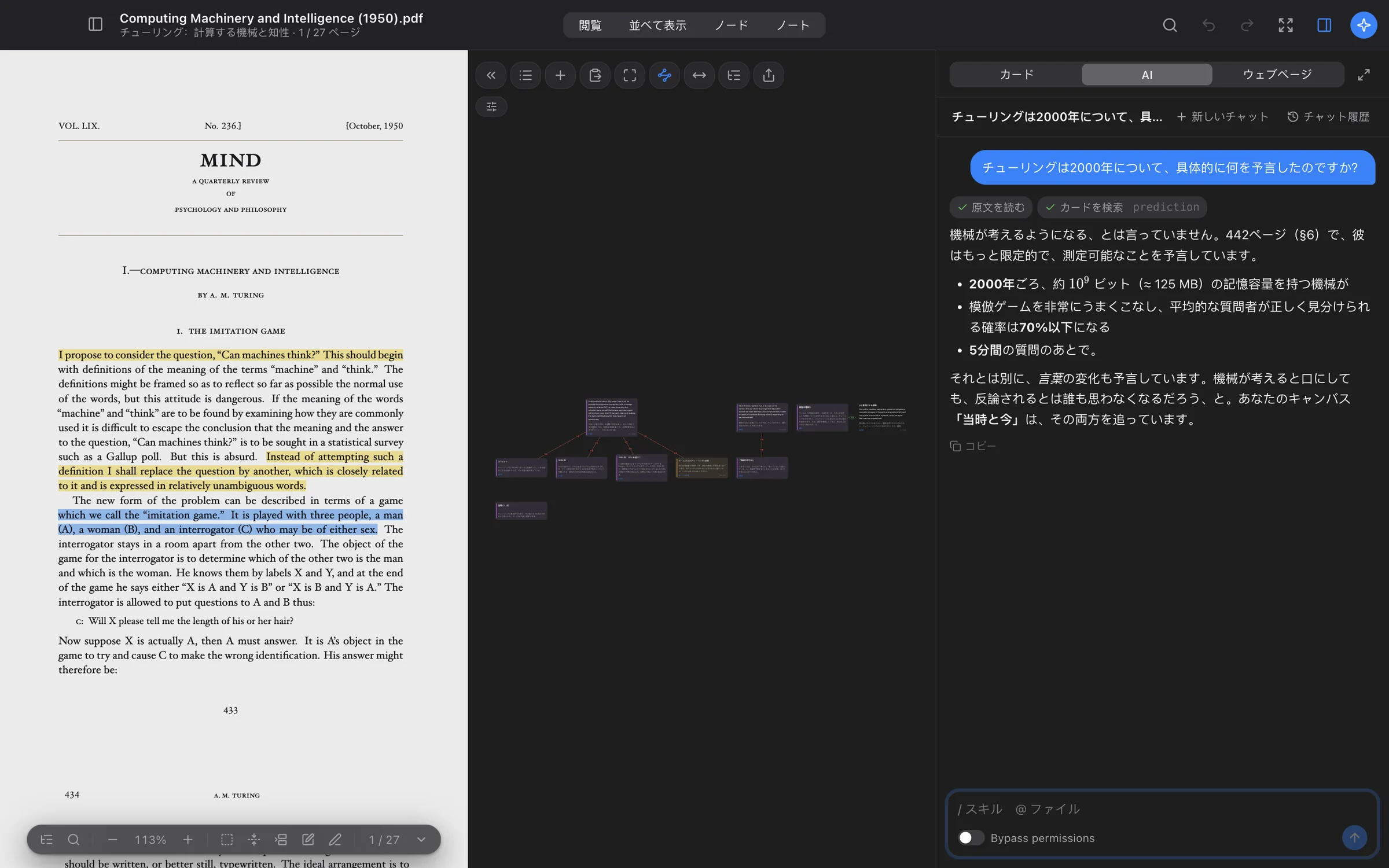Click the 原文を読む step chip
Screen dimensions: 1389x868
990,207
